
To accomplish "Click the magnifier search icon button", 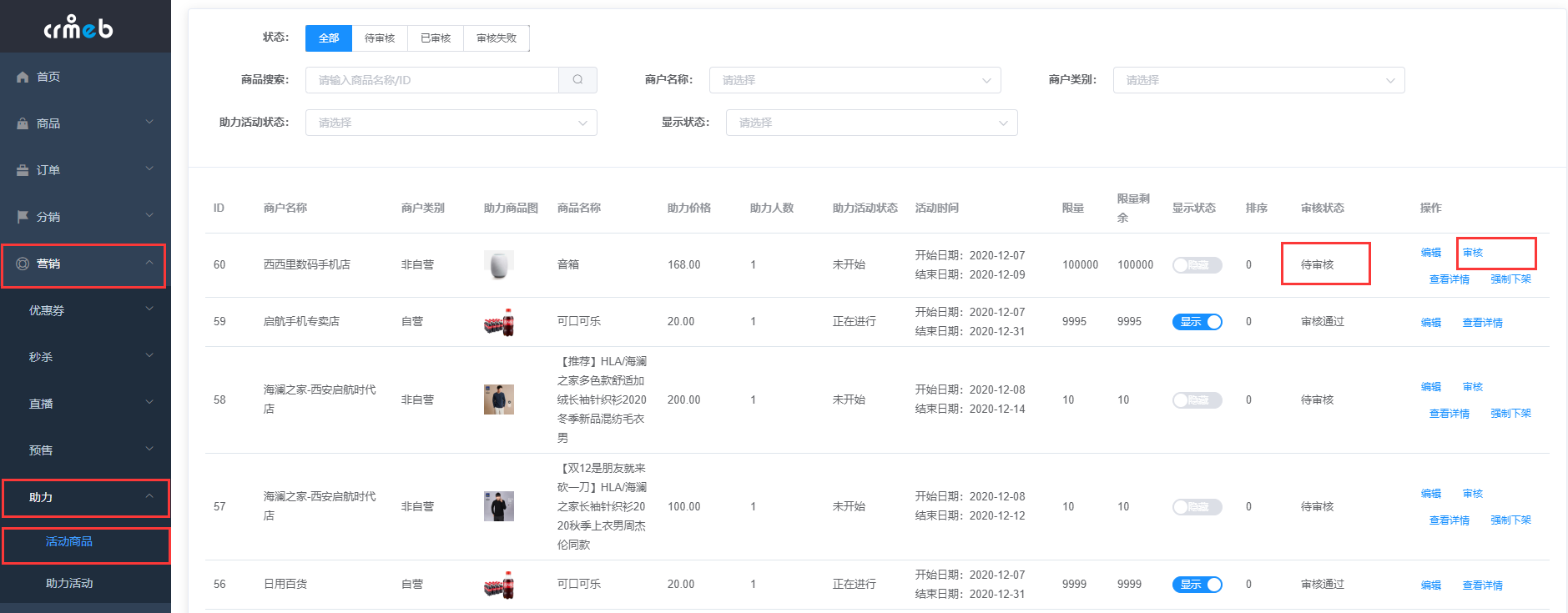I will click(577, 80).
